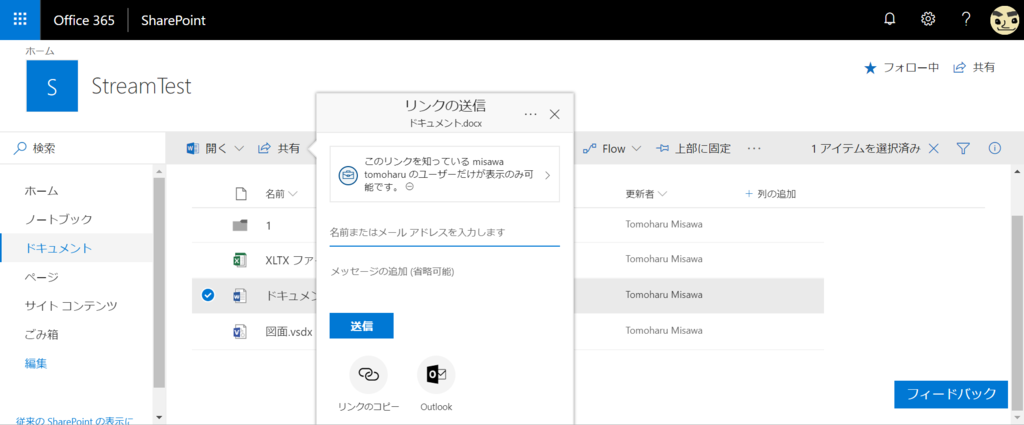Open ごみ箱 in the left navigation
The image size is (1024, 425).
pyautogui.click(x=42, y=334)
